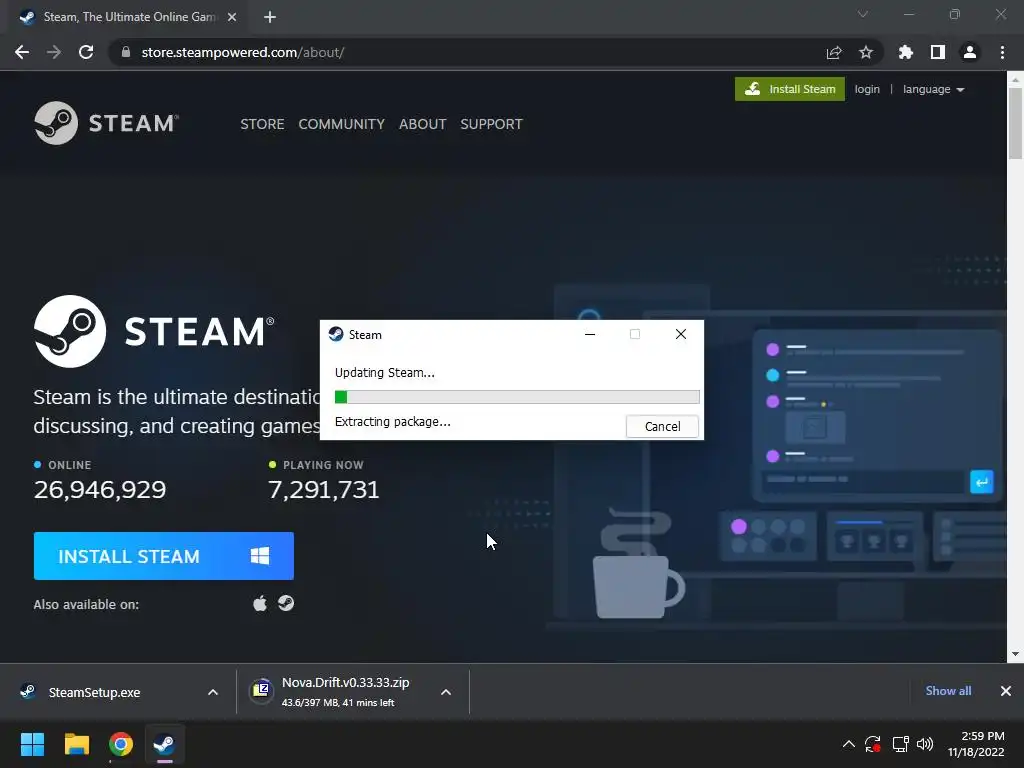Viewport: 1024px width, 768px height.
Task: Show hidden system tray icons
Action: pyautogui.click(x=848, y=744)
